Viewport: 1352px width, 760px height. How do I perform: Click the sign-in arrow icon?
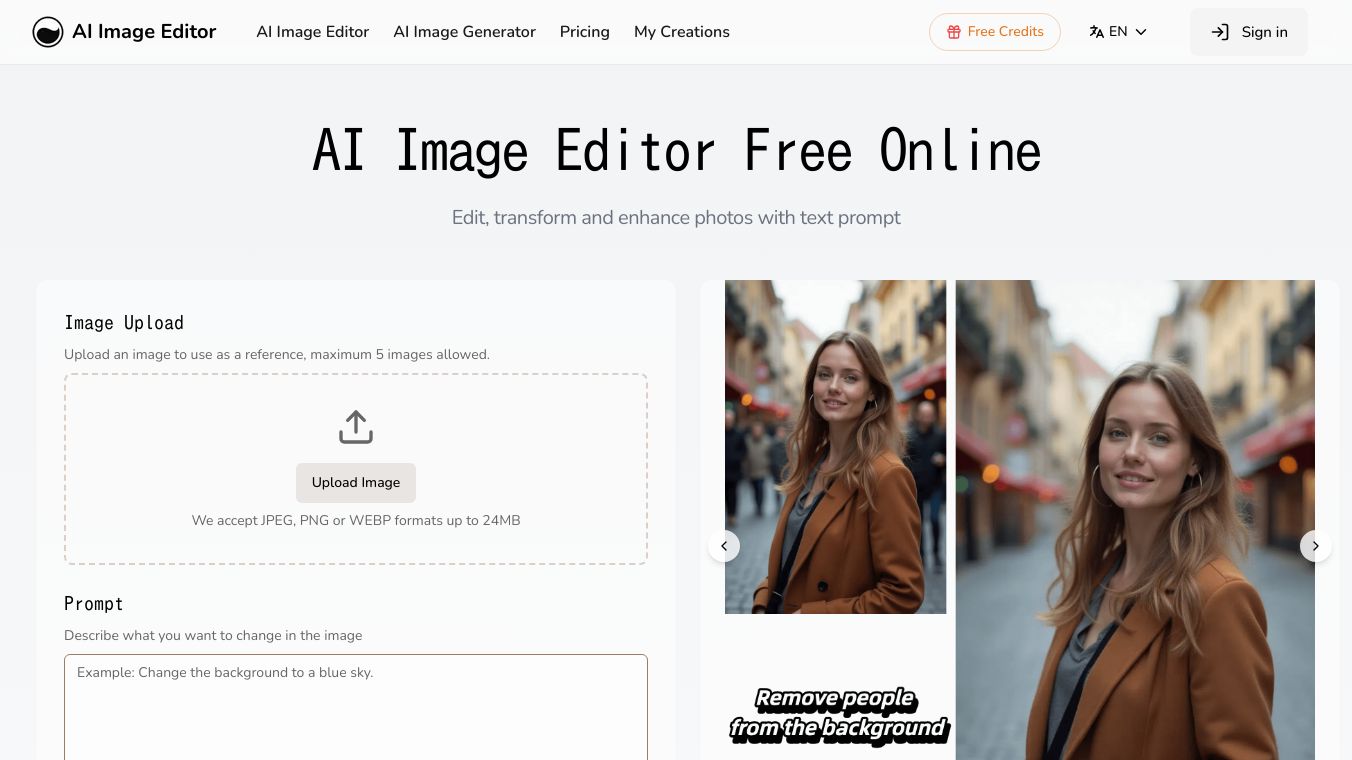pos(1220,32)
